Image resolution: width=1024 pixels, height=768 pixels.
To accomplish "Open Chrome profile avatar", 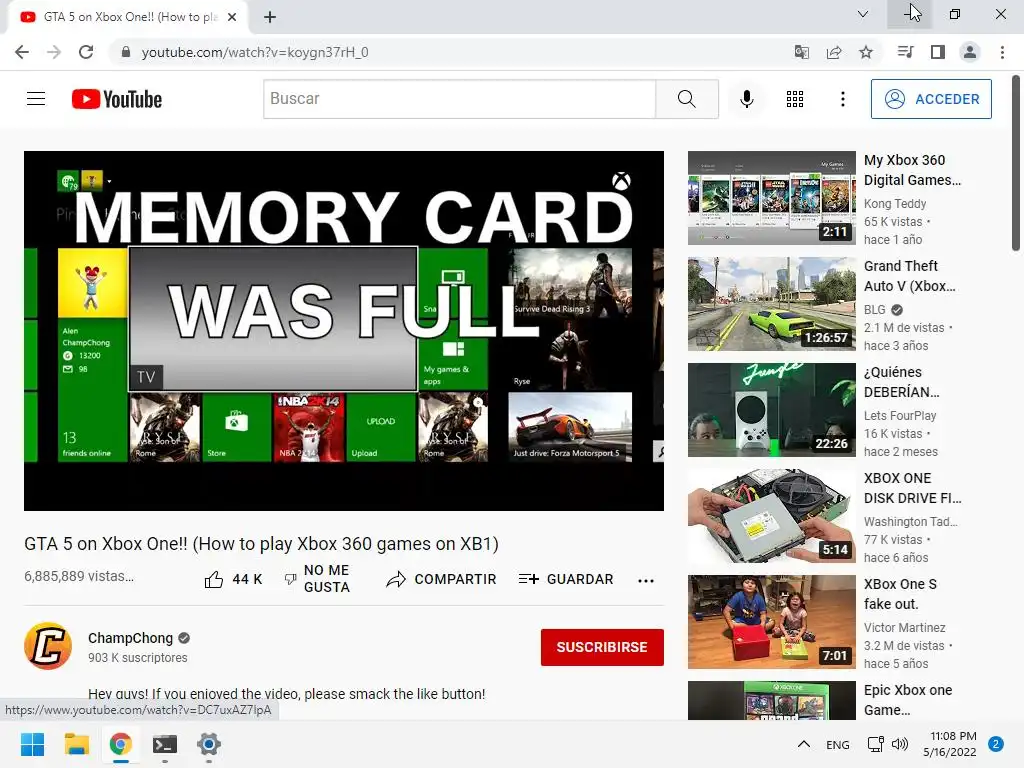I will pyautogui.click(x=970, y=52).
